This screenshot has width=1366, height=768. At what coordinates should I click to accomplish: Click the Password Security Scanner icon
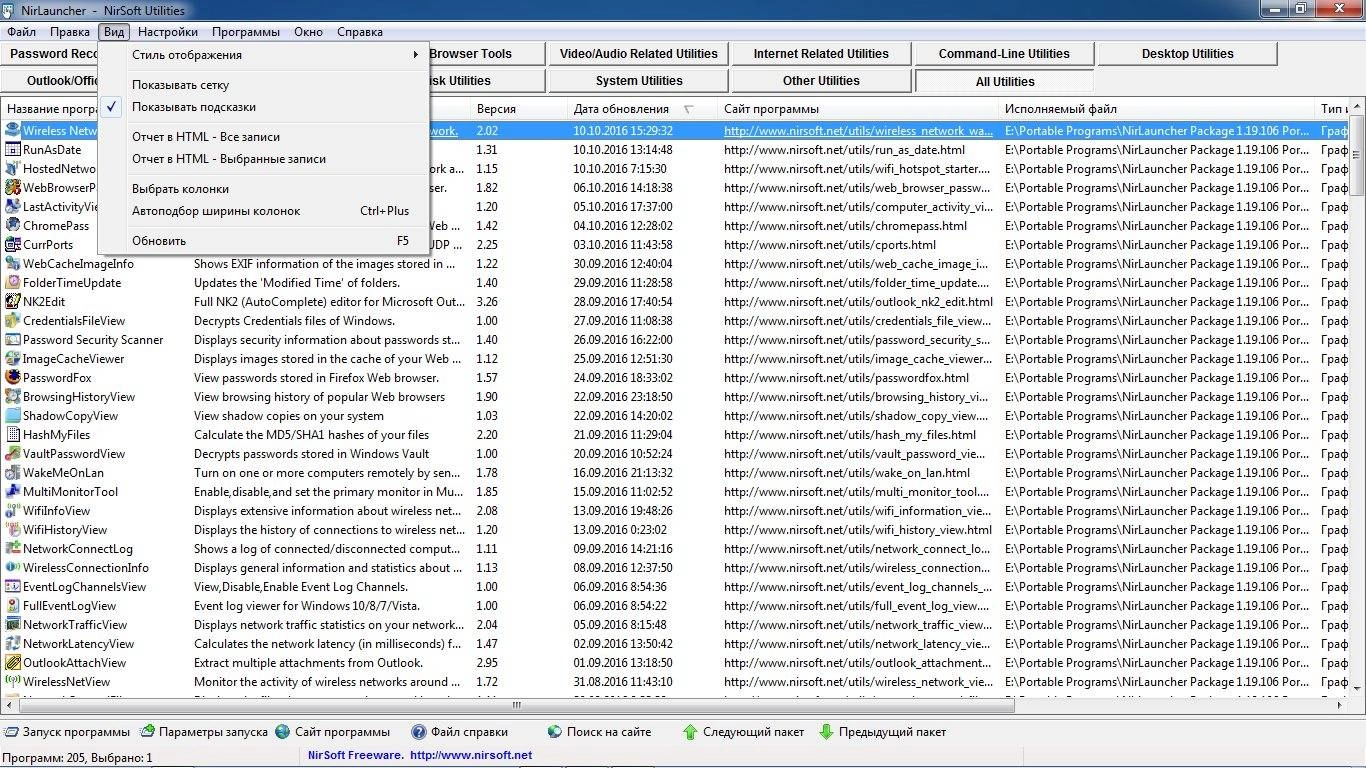(13, 340)
